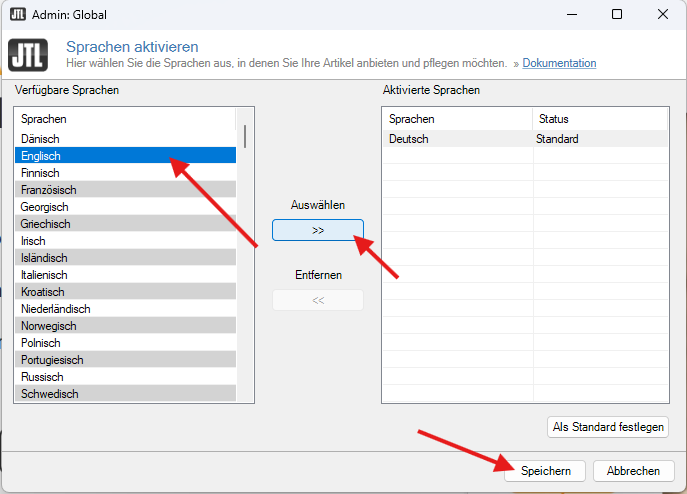Select Deutsch row in activated languages
Viewport: 687px width, 494px height.
(525, 139)
